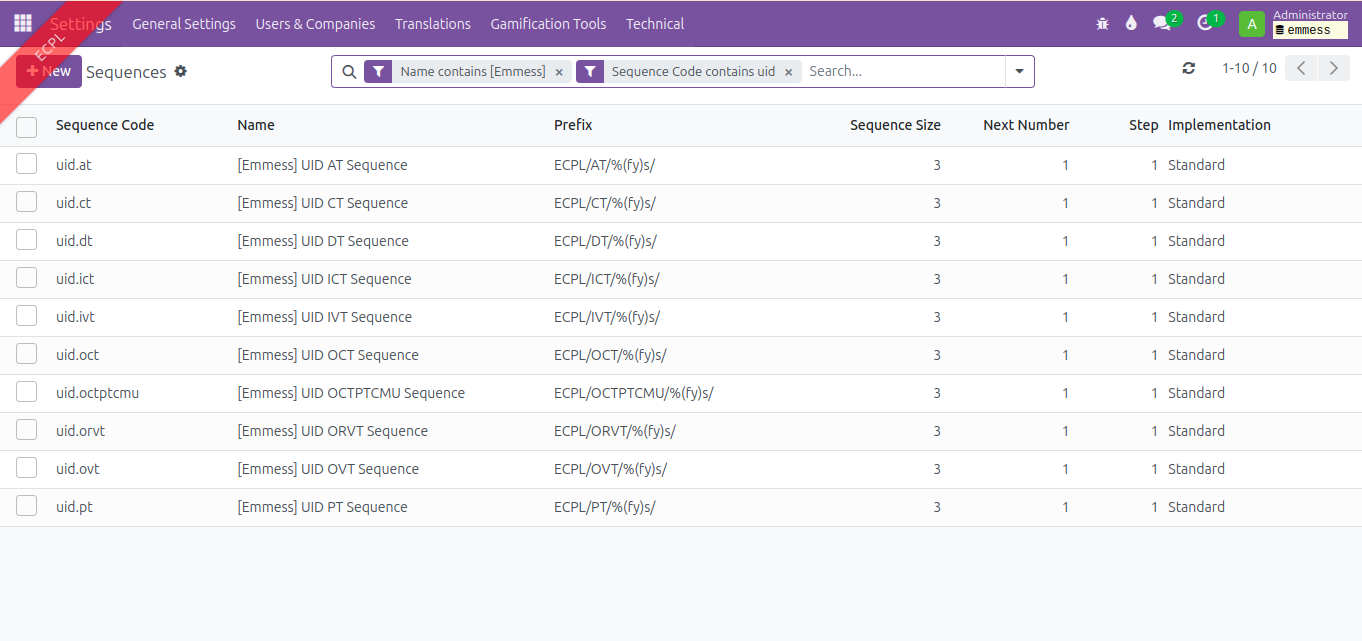Open the Technical menu
Image resolution: width=1362 pixels, height=641 pixels.
[x=654, y=23]
